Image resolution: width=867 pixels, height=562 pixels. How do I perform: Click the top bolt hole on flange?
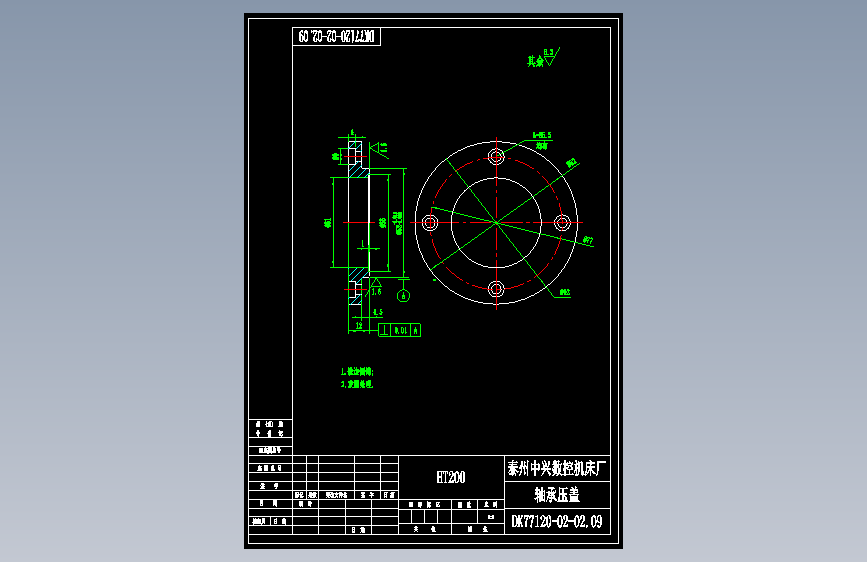[x=496, y=157]
